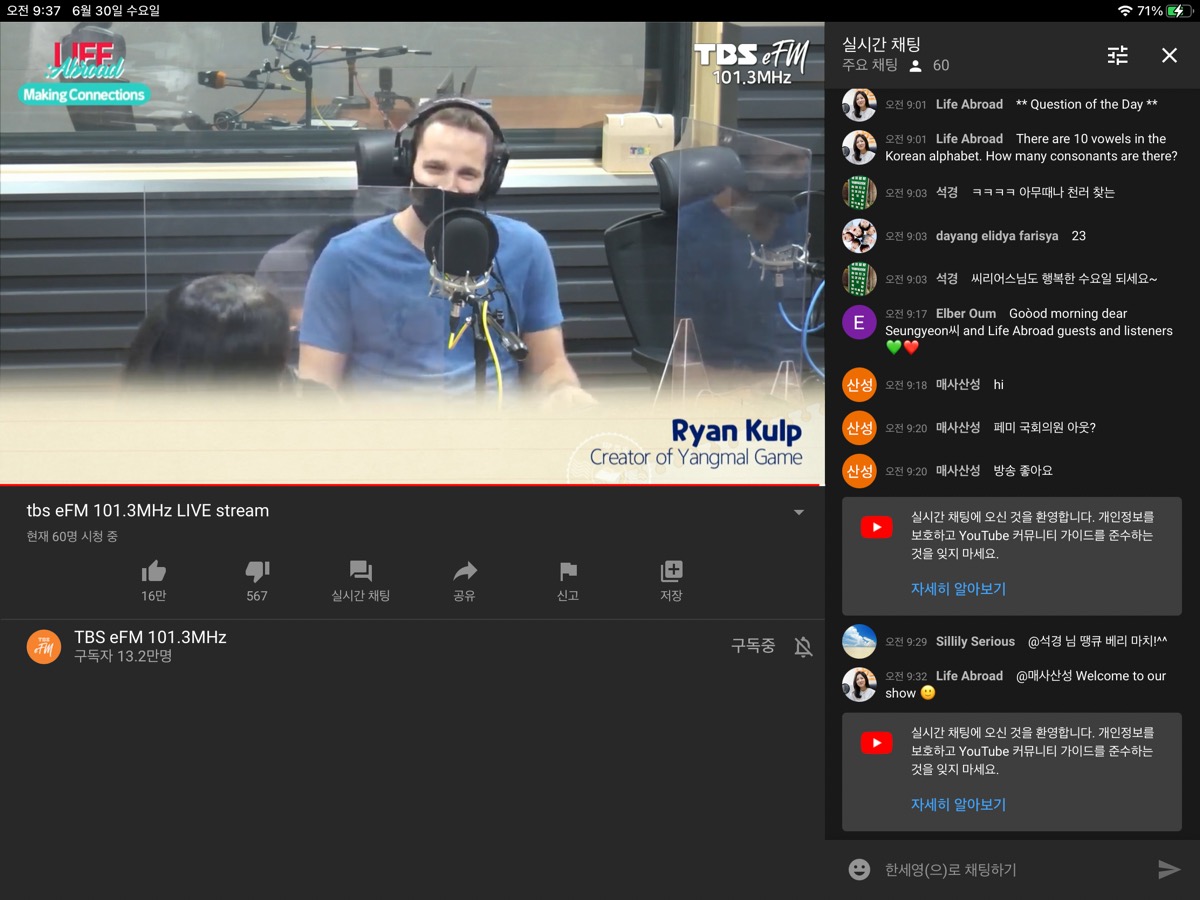Image resolution: width=1200 pixels, height=900 pixels.
Task: Open the bottom 자세히 알아보기 link
Action: click(957, 804)
